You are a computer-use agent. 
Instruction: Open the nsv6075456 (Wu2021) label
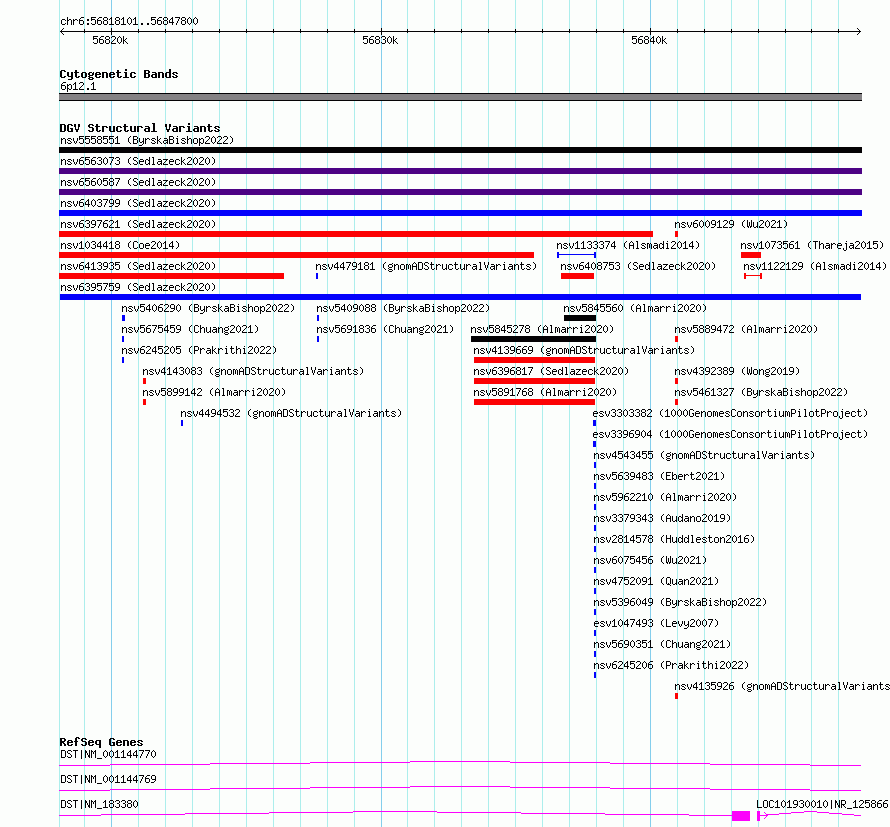coord(650,560)
